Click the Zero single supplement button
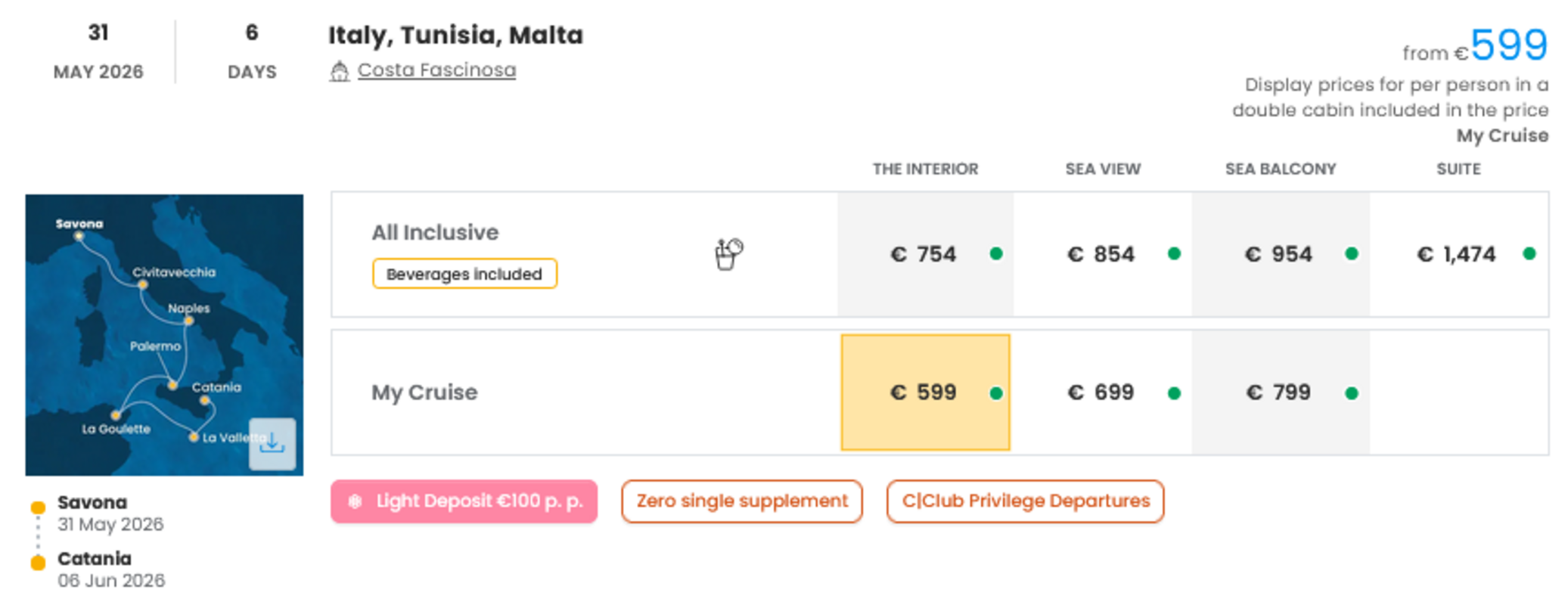The width and height of the screenshot is (1568, 605). [x=741, y=501]
